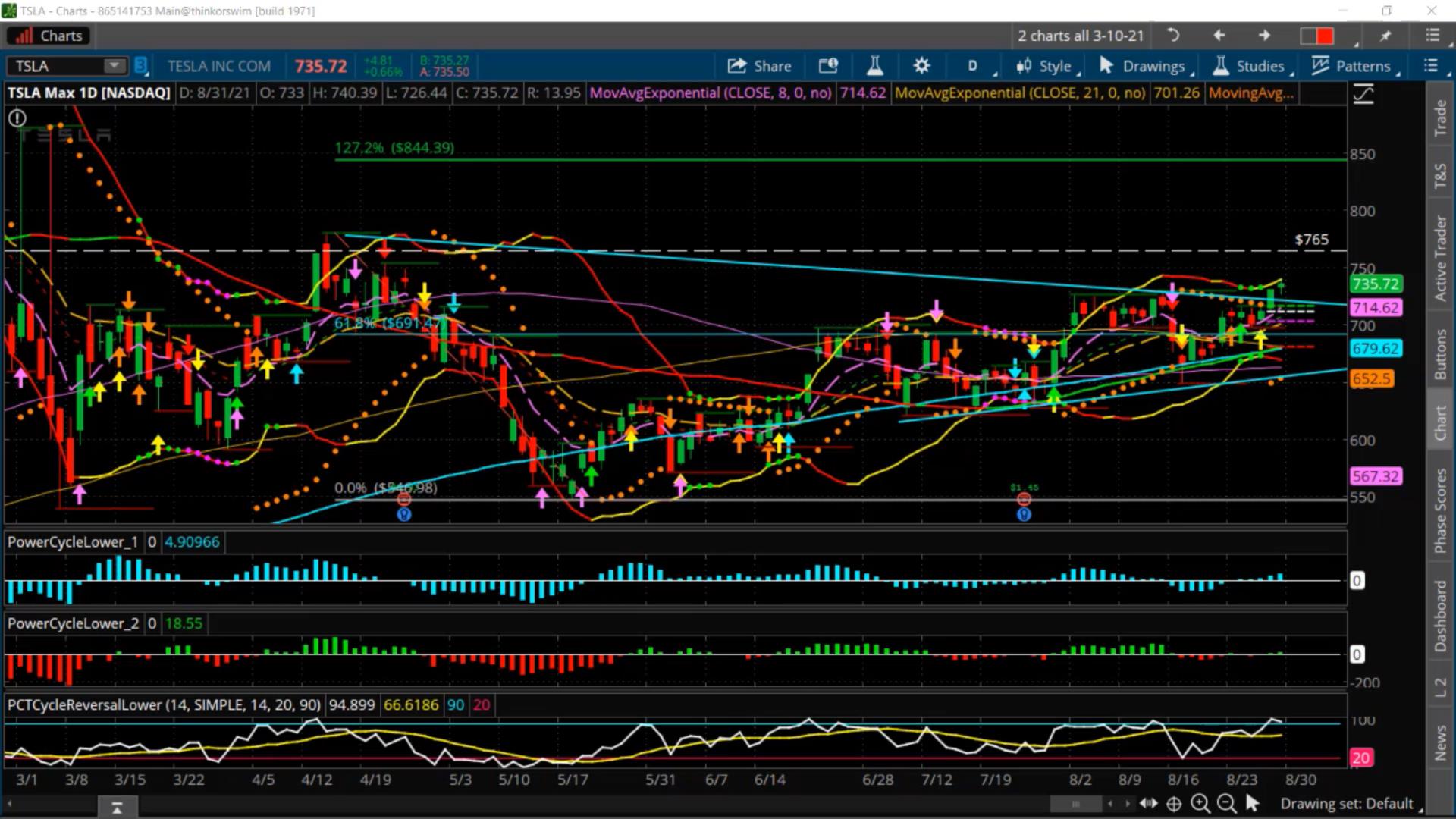Screen dimensions: 1456x819
Task: Click the light bulb marker near 7/19
Action: pyautogui.click(x=1024, y=515)
